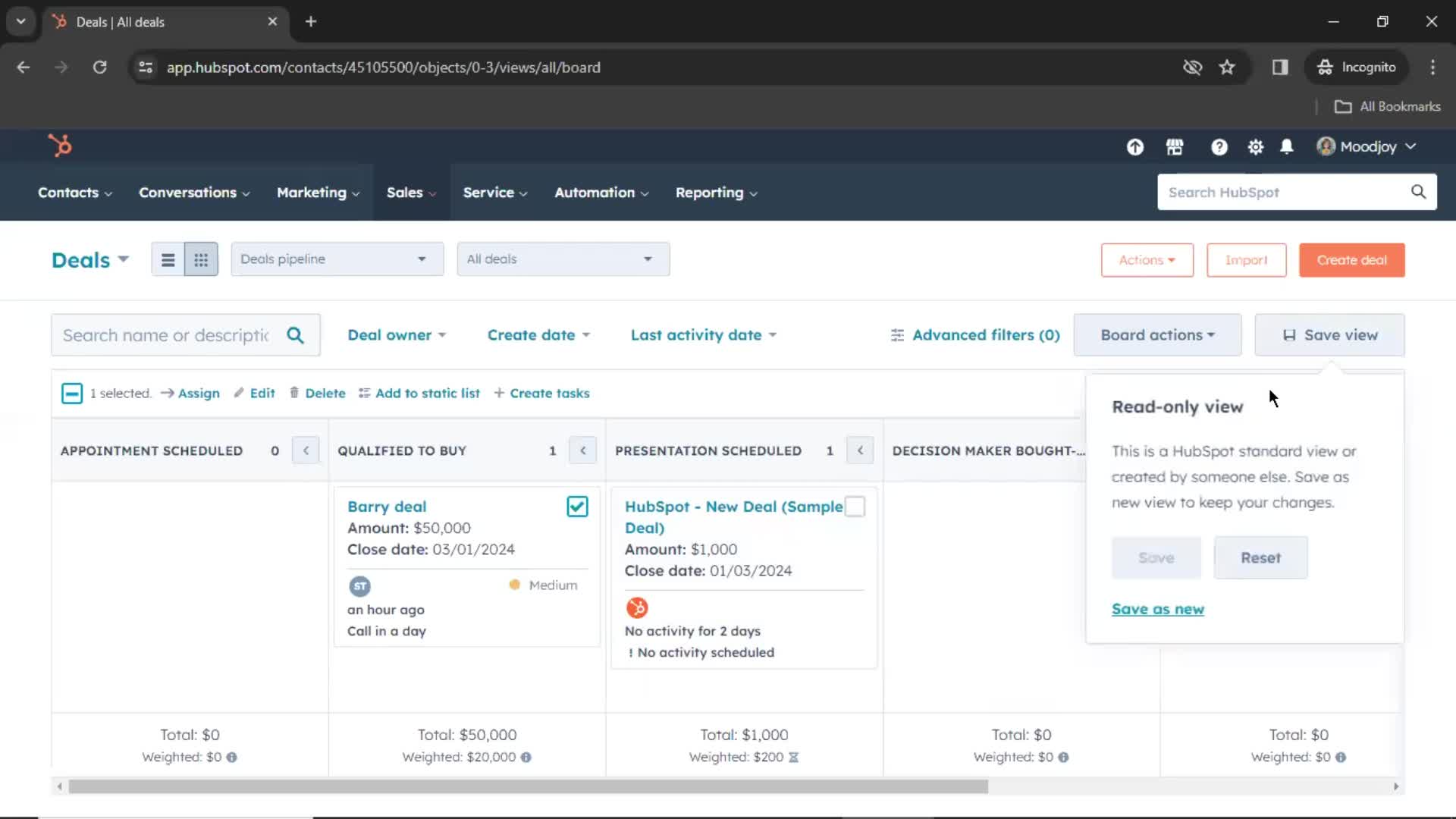Click the marketplace grid icon
1456x819 pixels.
coord(1175,147)
